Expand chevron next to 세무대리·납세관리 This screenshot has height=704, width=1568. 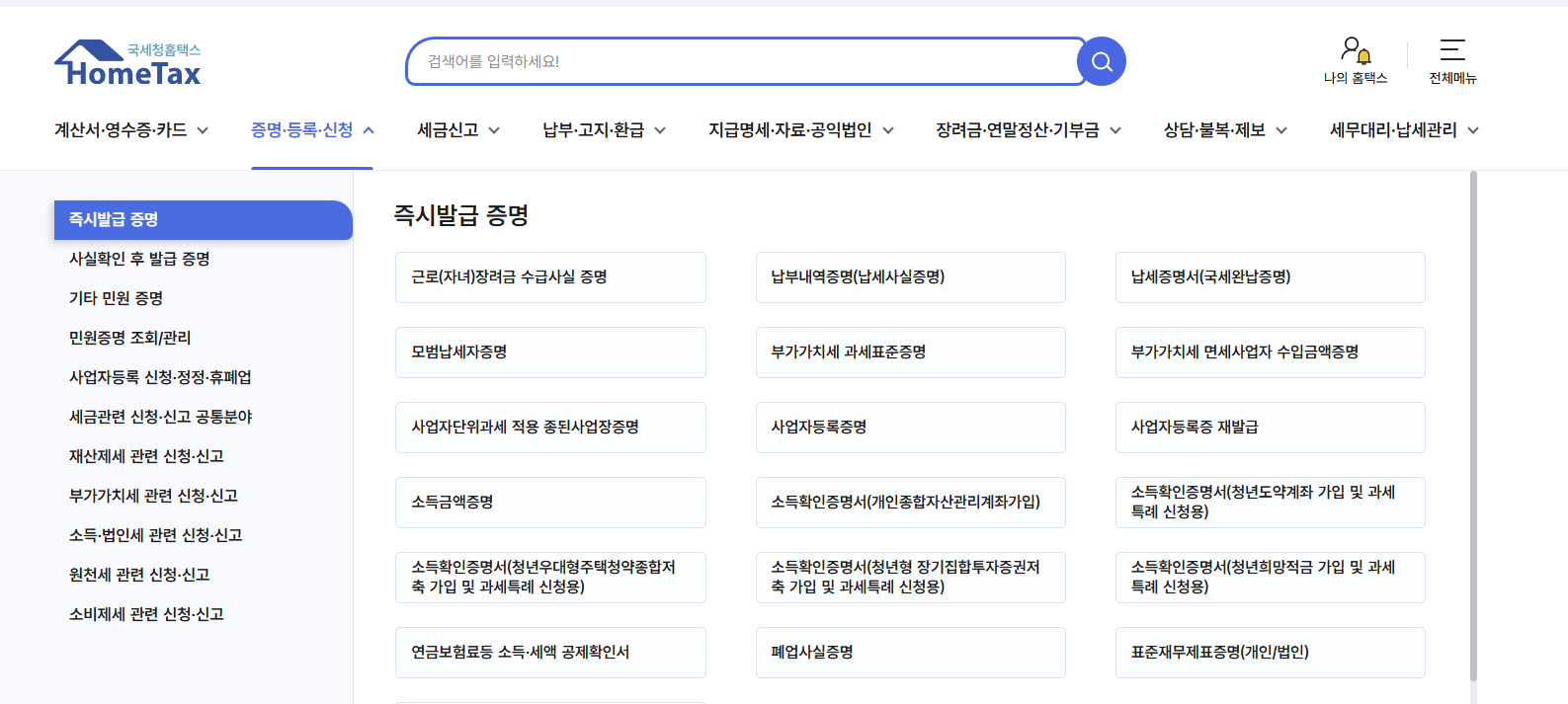(x=1473, y=130)
